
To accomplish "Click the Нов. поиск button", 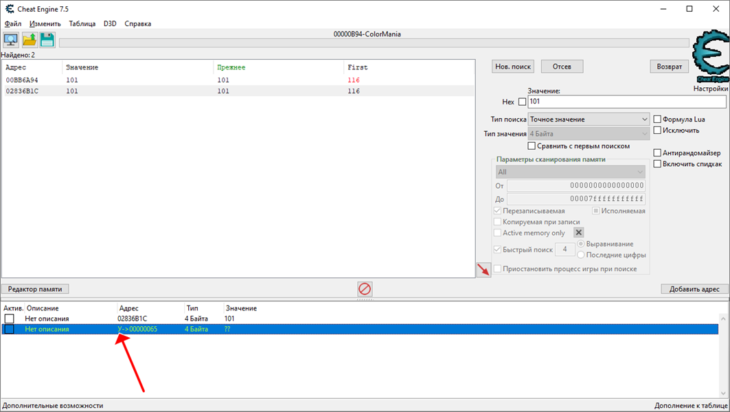I will click(x=513, y=67).
